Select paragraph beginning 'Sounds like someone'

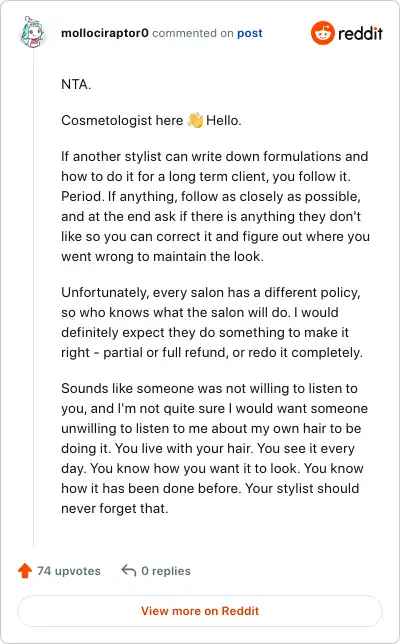click(215, 448)
